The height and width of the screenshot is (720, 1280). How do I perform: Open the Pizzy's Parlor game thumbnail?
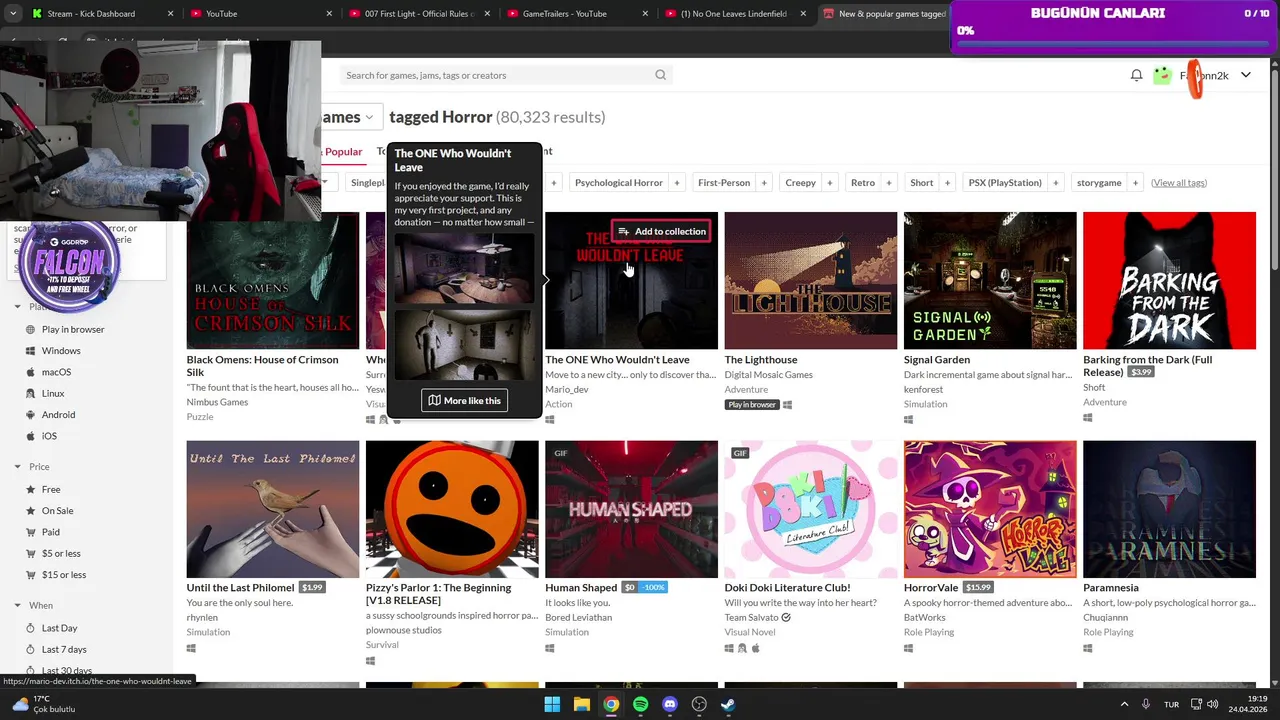point(452,509)
